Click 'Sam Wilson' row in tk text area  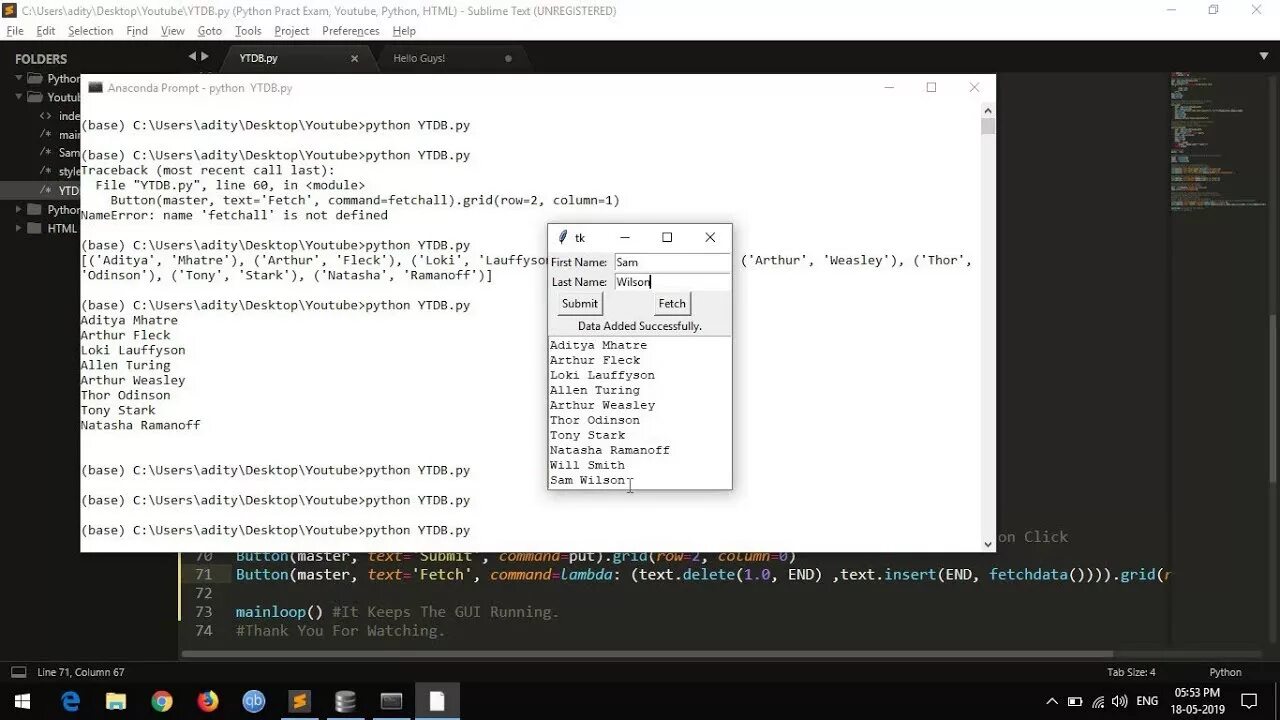click(x=588, y=480)
